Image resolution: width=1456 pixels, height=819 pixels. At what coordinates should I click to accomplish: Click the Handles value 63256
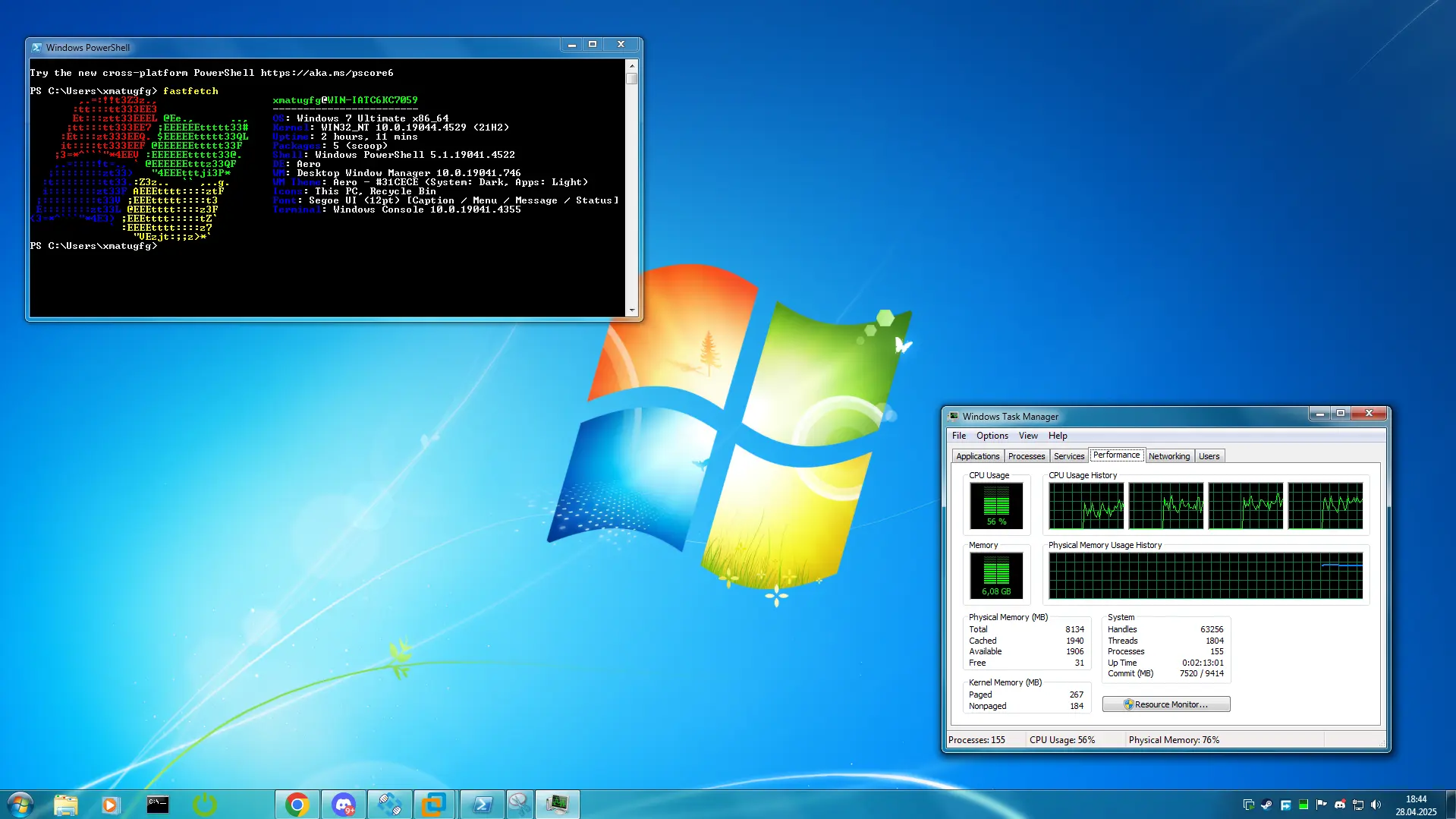coord(1212,629)
